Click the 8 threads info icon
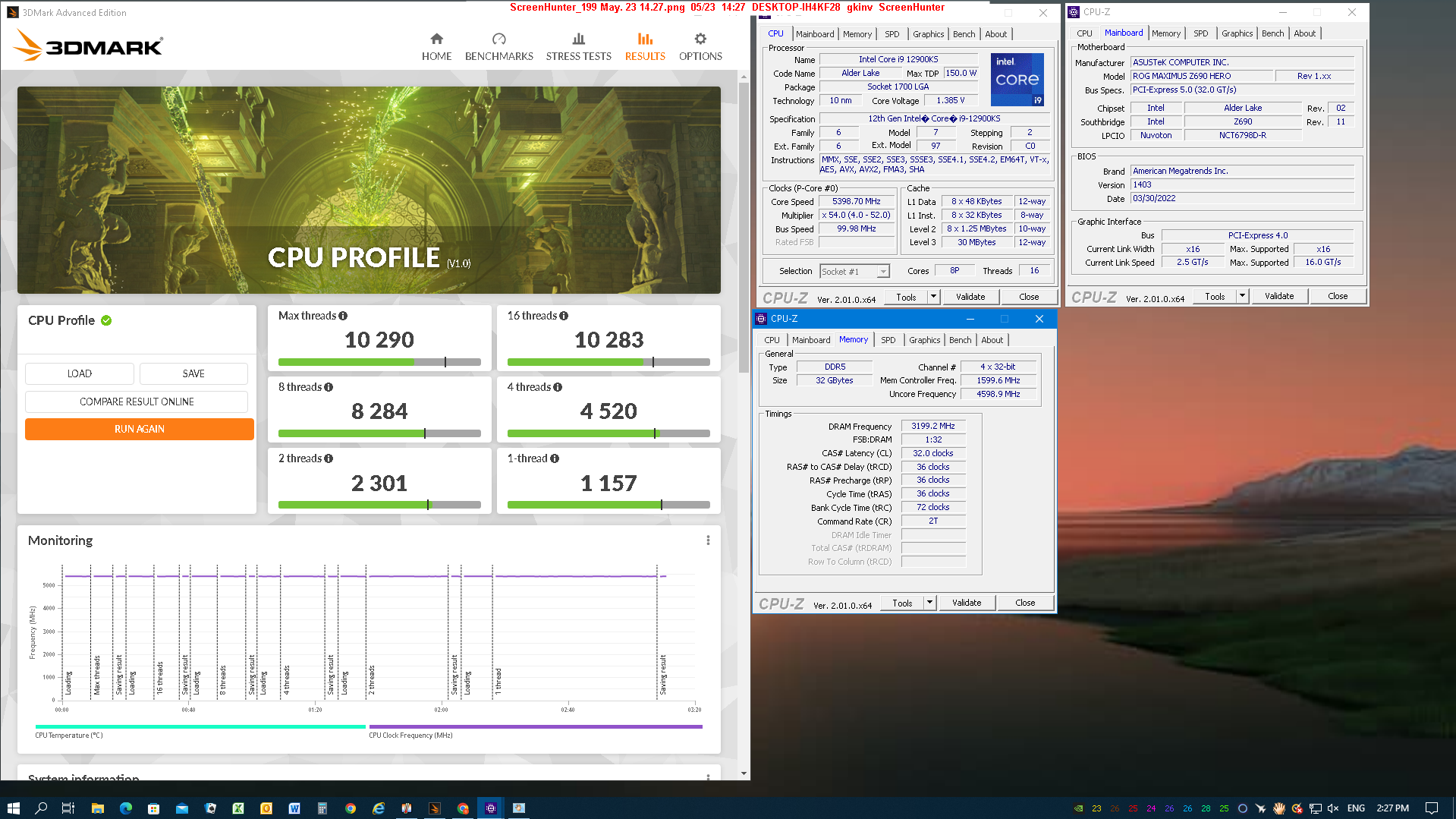The height and width of the screenshot is (819, 1456). click(x=329, y=387)
